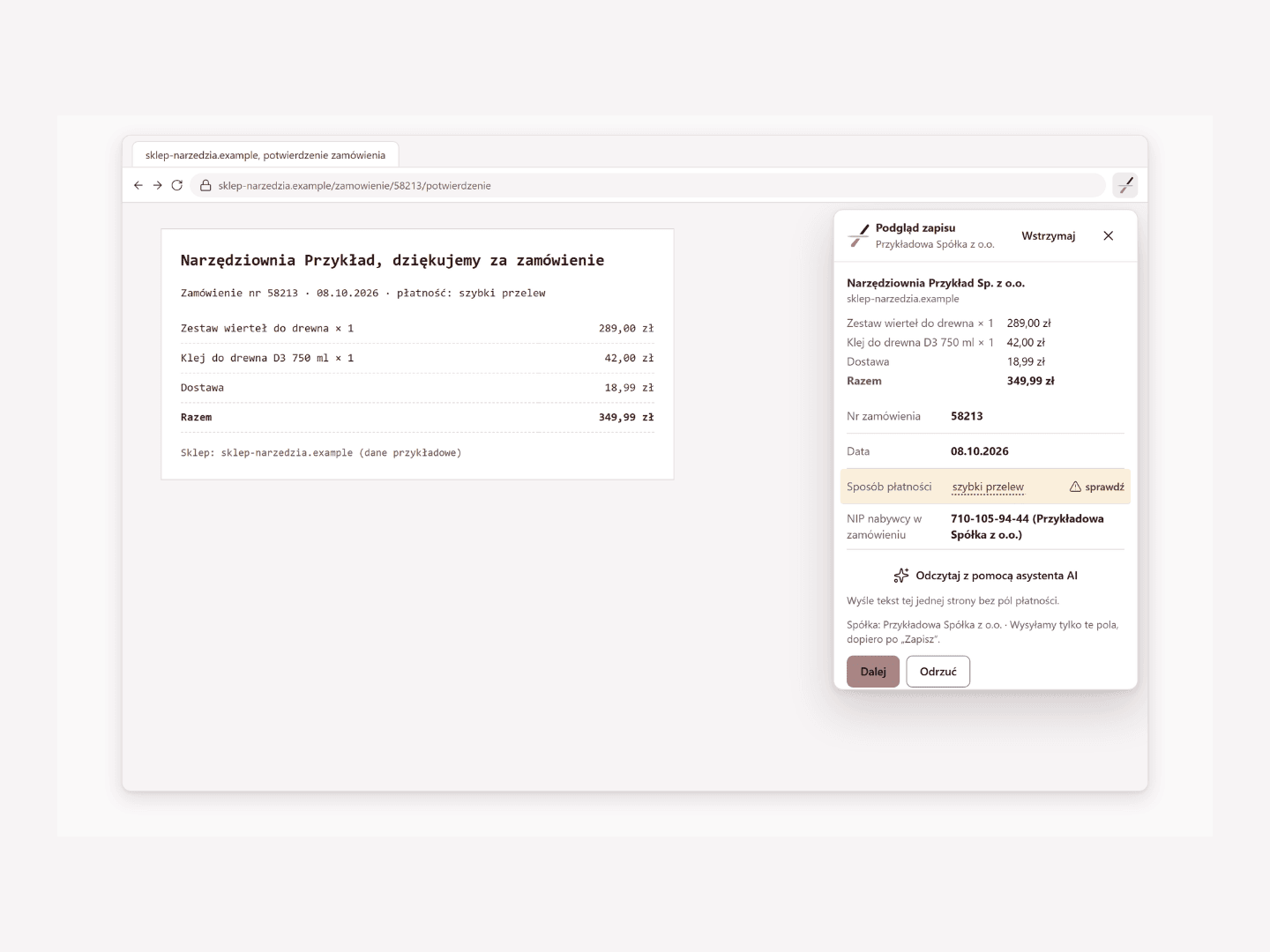Click the Wstrzymaj button
The image size is (1270, 952).
click(x=1049, y=235)
